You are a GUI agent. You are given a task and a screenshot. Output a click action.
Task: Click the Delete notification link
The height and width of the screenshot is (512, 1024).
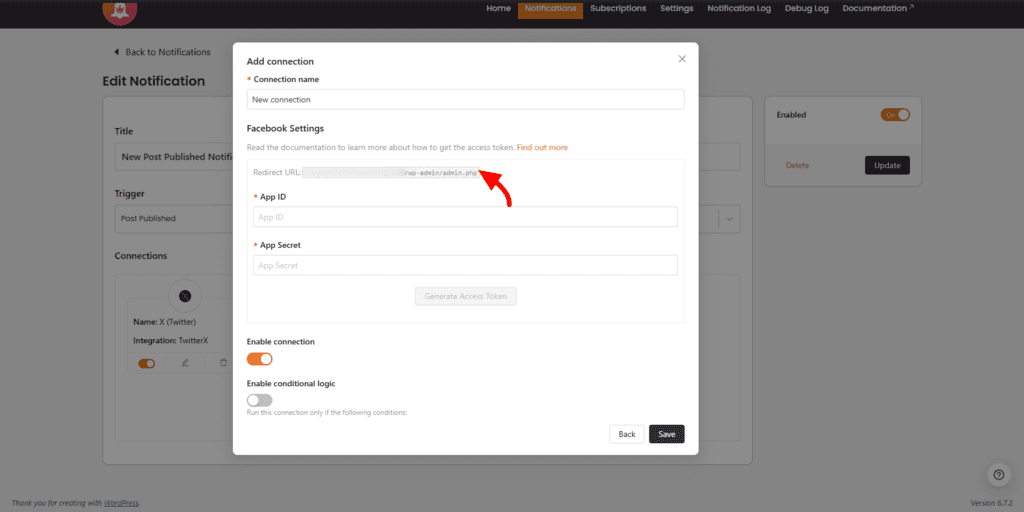tap(797, 166)
